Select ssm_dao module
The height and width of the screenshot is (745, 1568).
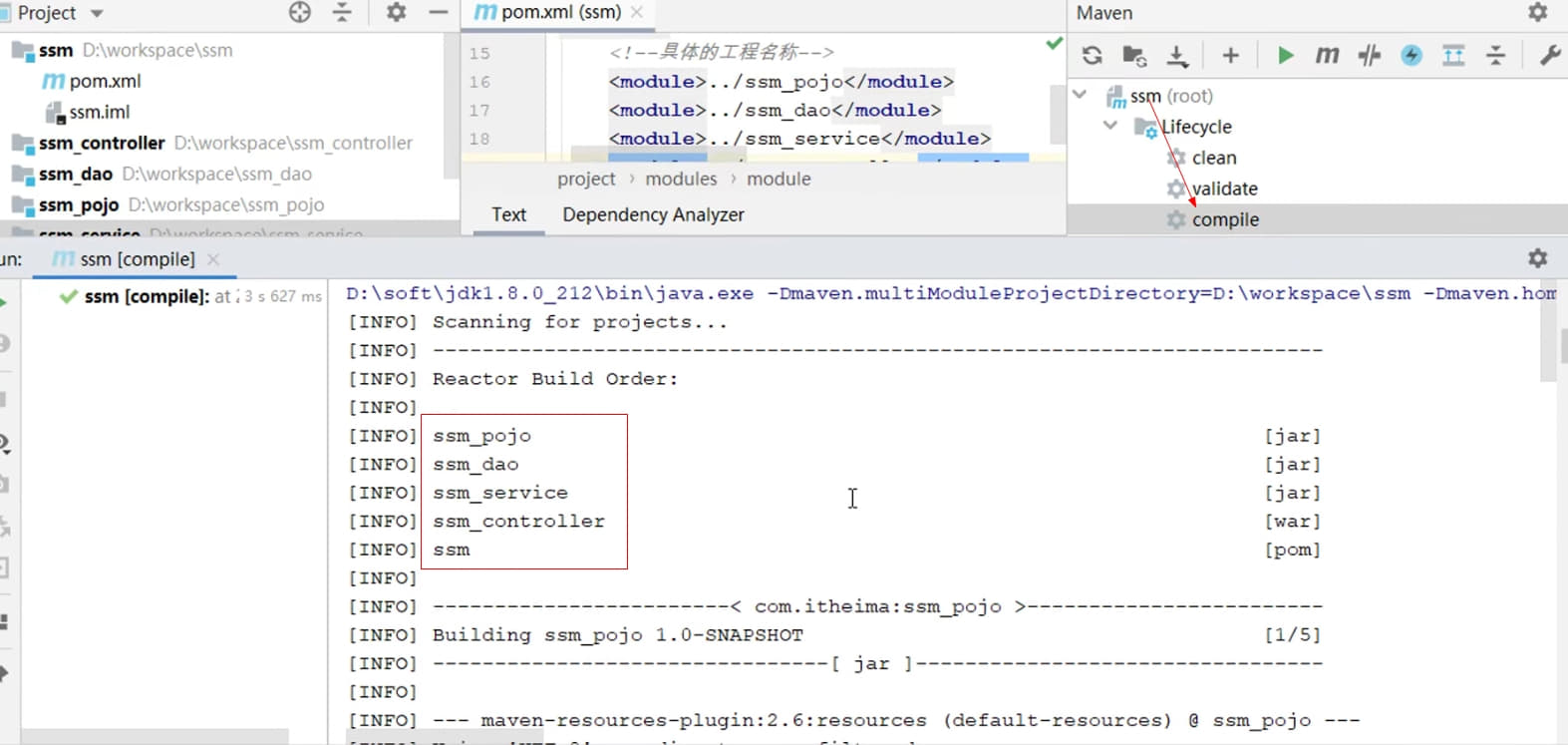[161, 174]
